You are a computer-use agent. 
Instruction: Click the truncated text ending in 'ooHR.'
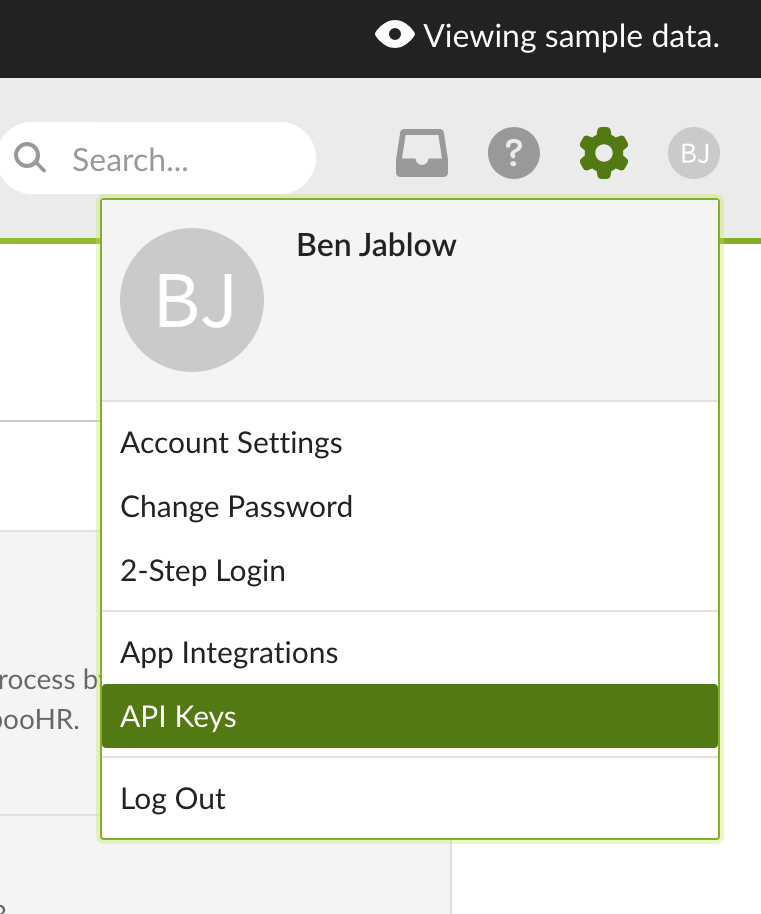38,720
